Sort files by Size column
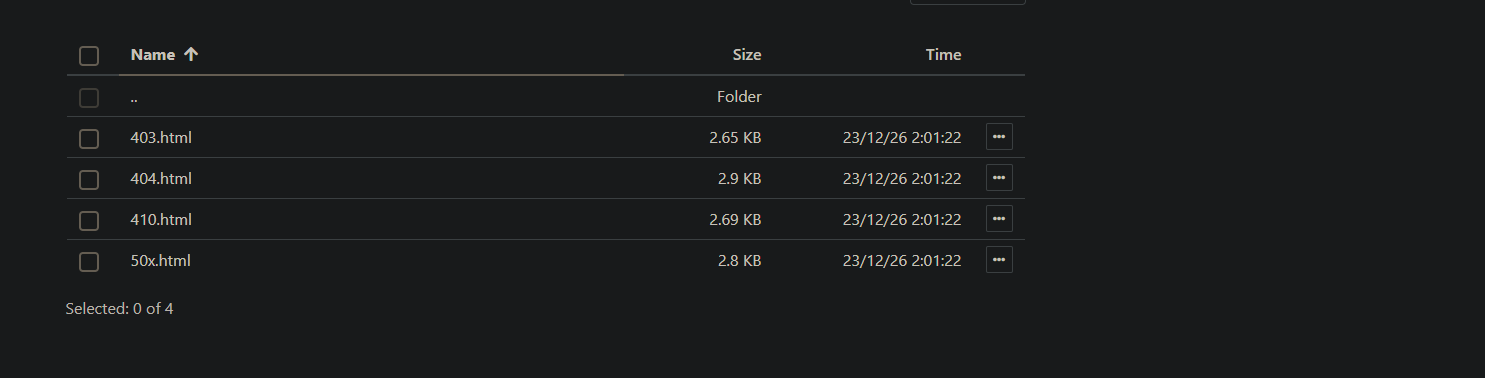 click(746, 55)
